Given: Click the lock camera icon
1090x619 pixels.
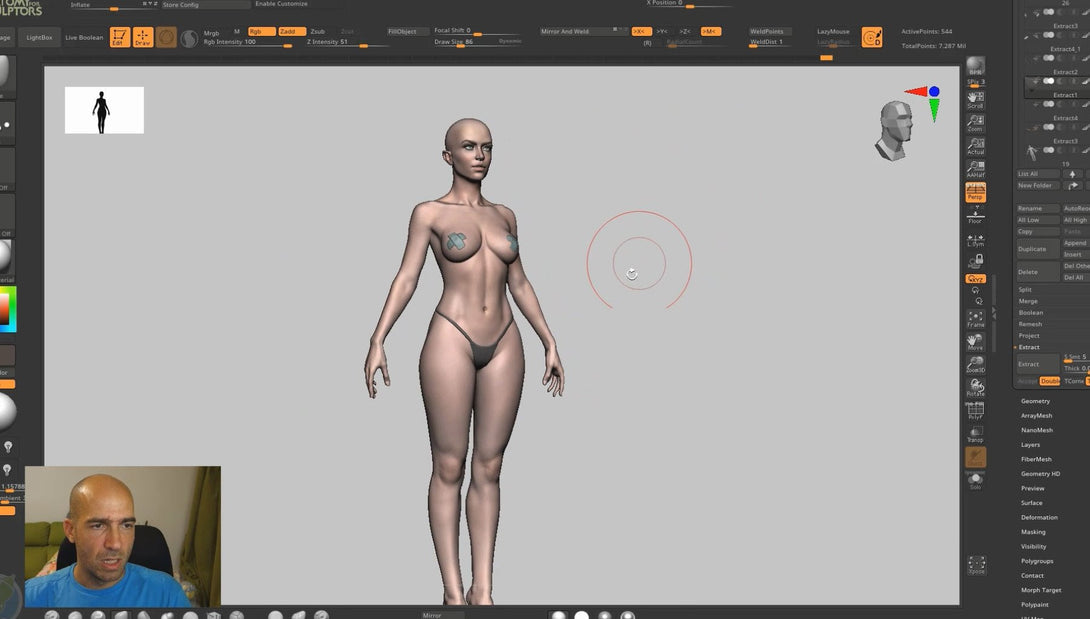Looking at the screenshot, I should (x=975, y=261).
